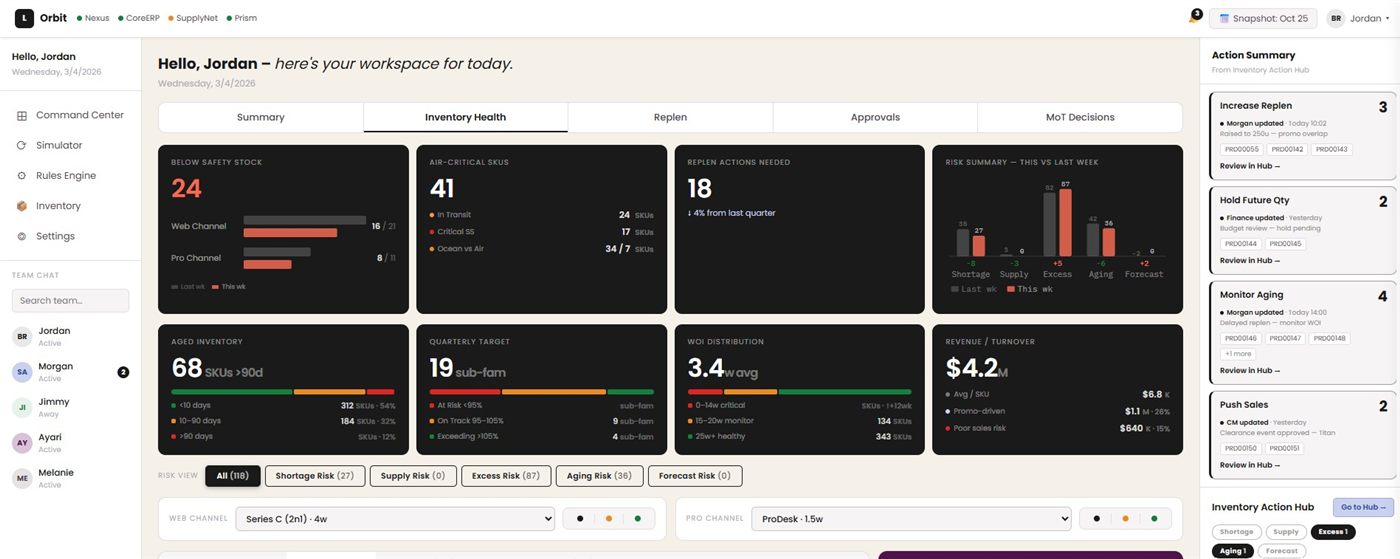Select black dot filter in Web Channel

(581, 518)
